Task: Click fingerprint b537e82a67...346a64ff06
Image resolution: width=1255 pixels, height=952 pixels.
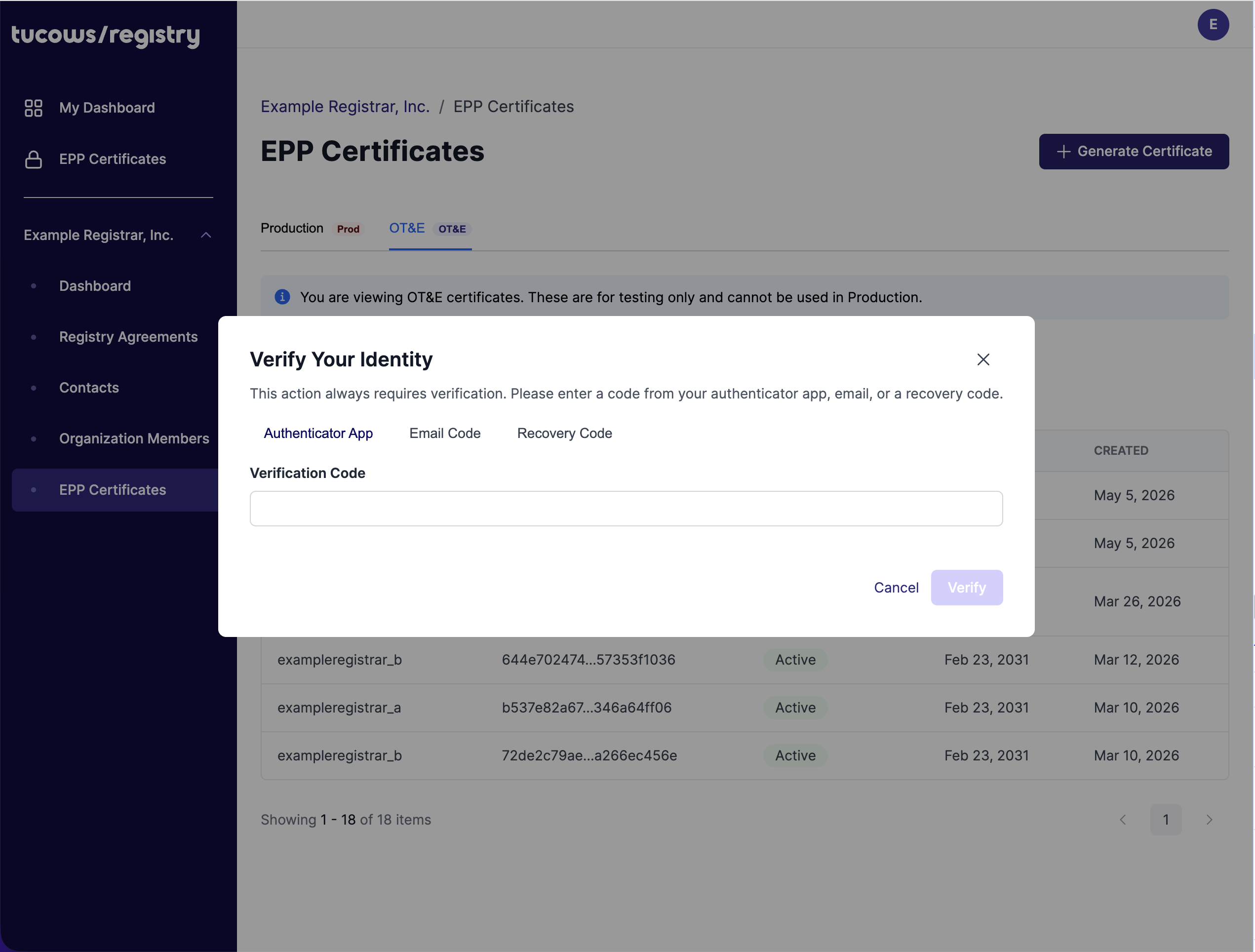Action: [586, 708]
